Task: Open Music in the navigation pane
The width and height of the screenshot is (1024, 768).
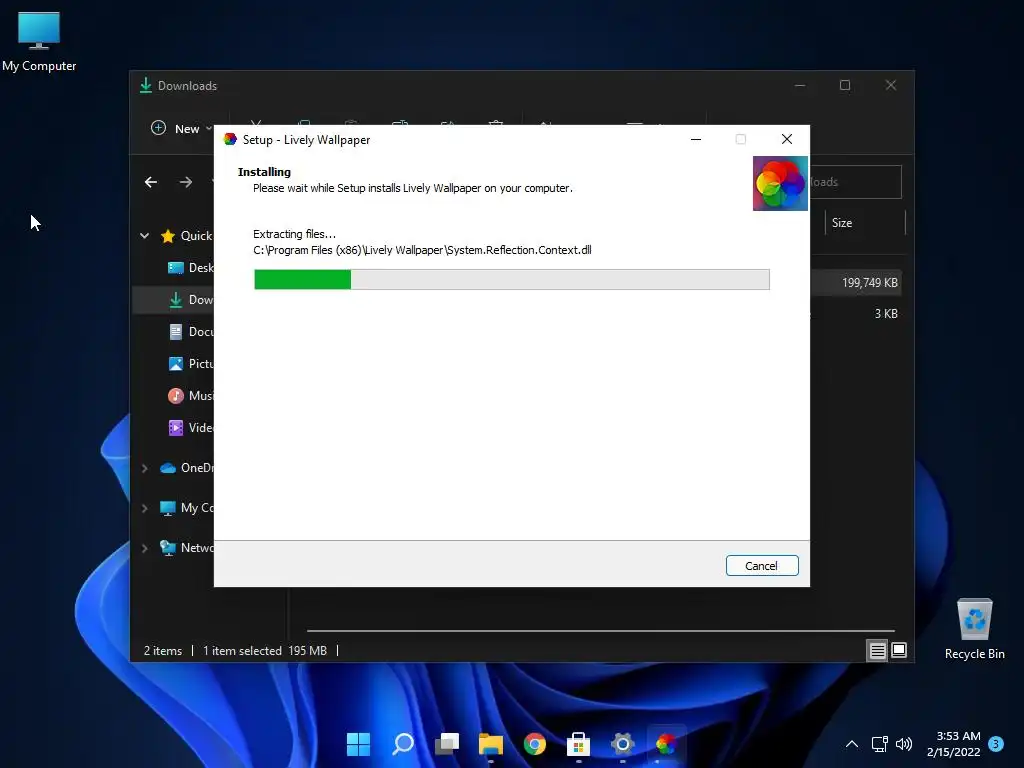Action: pyautogui.click(x=191, y=396)
